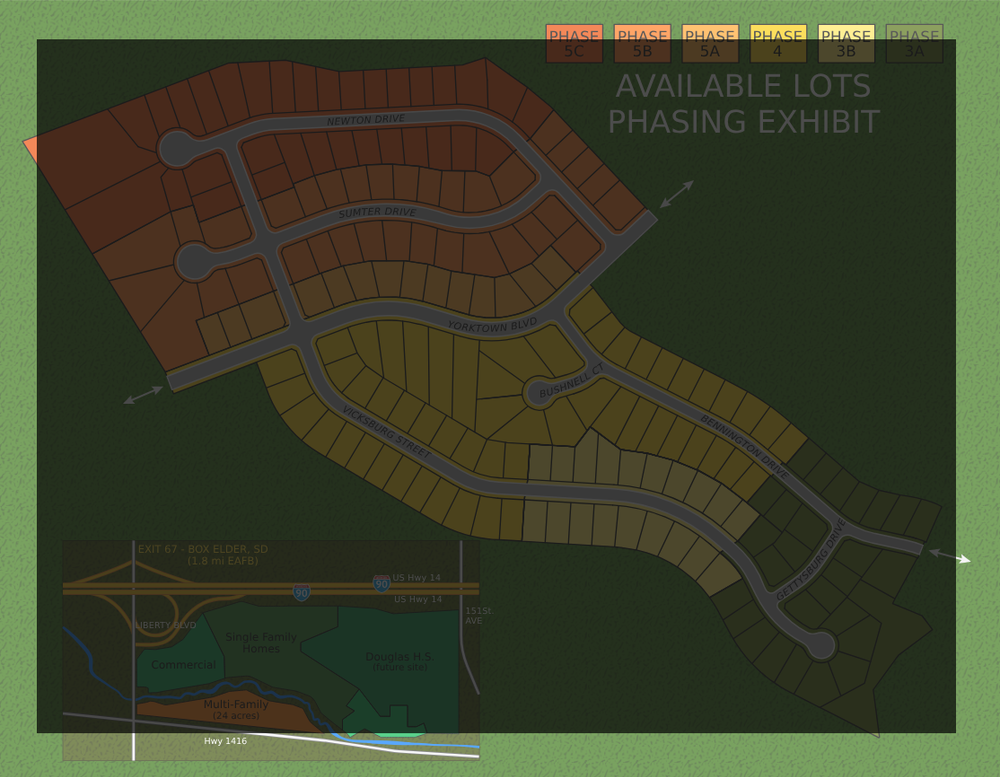Pick the Phase 3B legend box
The height and width of the screenshot is (777, 1000).
tap(846, 43)
